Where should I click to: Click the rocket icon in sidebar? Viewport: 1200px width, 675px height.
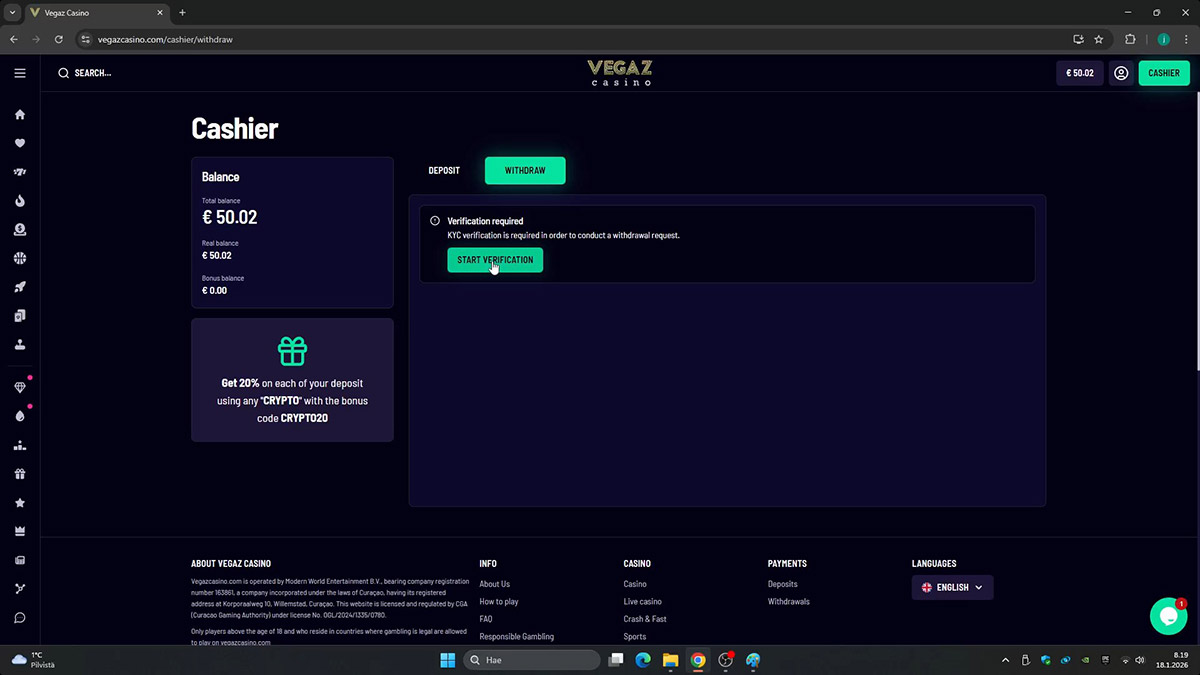[20, 287]
